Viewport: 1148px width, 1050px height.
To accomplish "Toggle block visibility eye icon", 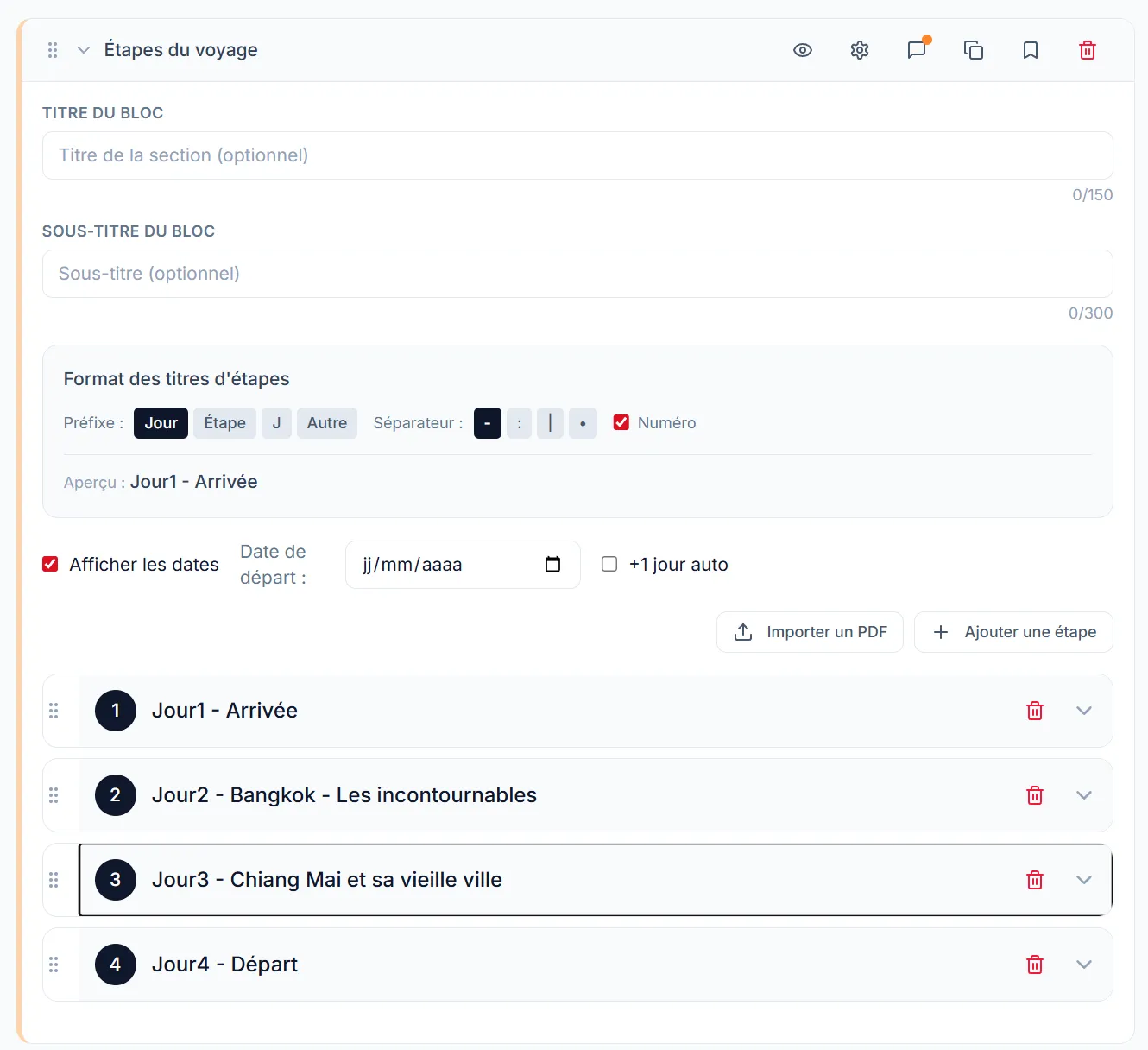I will 802,50.
